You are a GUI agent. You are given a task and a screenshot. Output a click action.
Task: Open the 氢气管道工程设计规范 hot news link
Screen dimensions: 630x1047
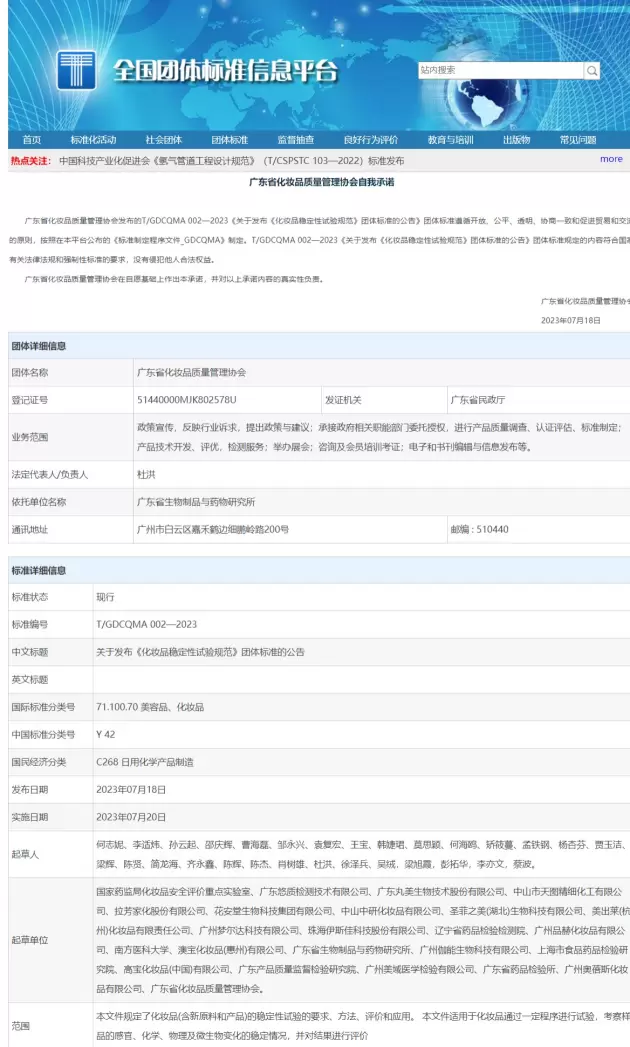(x=231, y=160)
